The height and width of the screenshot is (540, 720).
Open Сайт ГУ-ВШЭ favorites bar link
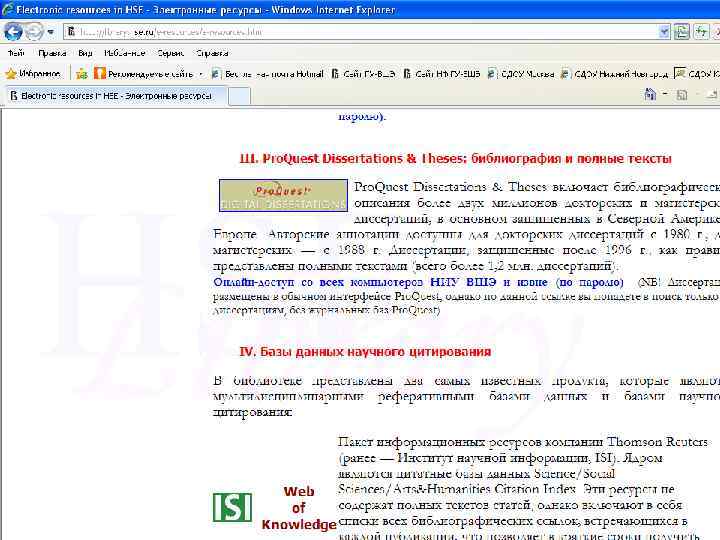pyautogui.click(x=363, y=73)
